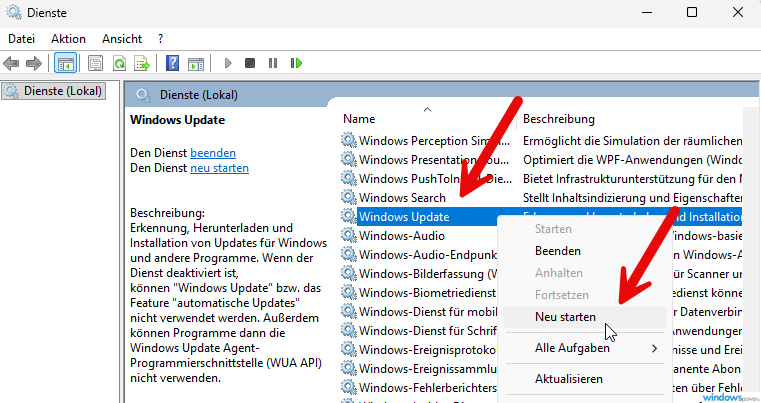Minimize the Dienste window
This screenshot has width=761, height=403.
pos(647,12)
